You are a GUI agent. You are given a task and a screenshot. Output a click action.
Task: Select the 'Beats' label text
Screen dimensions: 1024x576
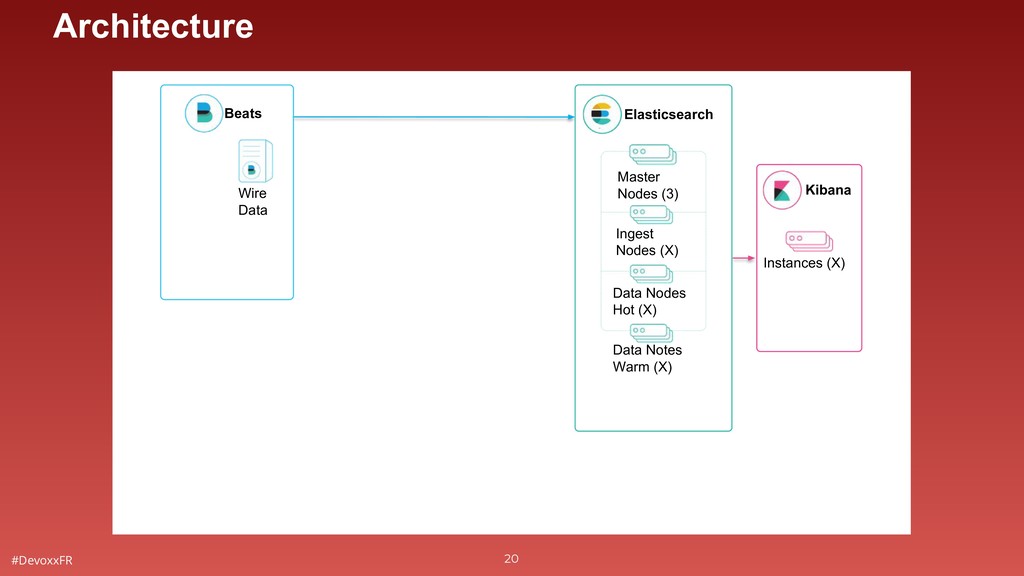tap(243, 114)
